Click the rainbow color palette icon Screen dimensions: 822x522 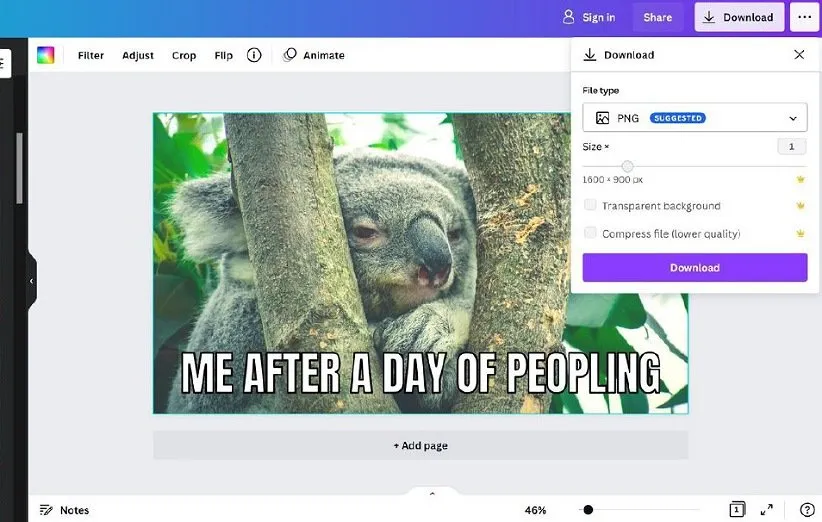[x=46, y=55]
